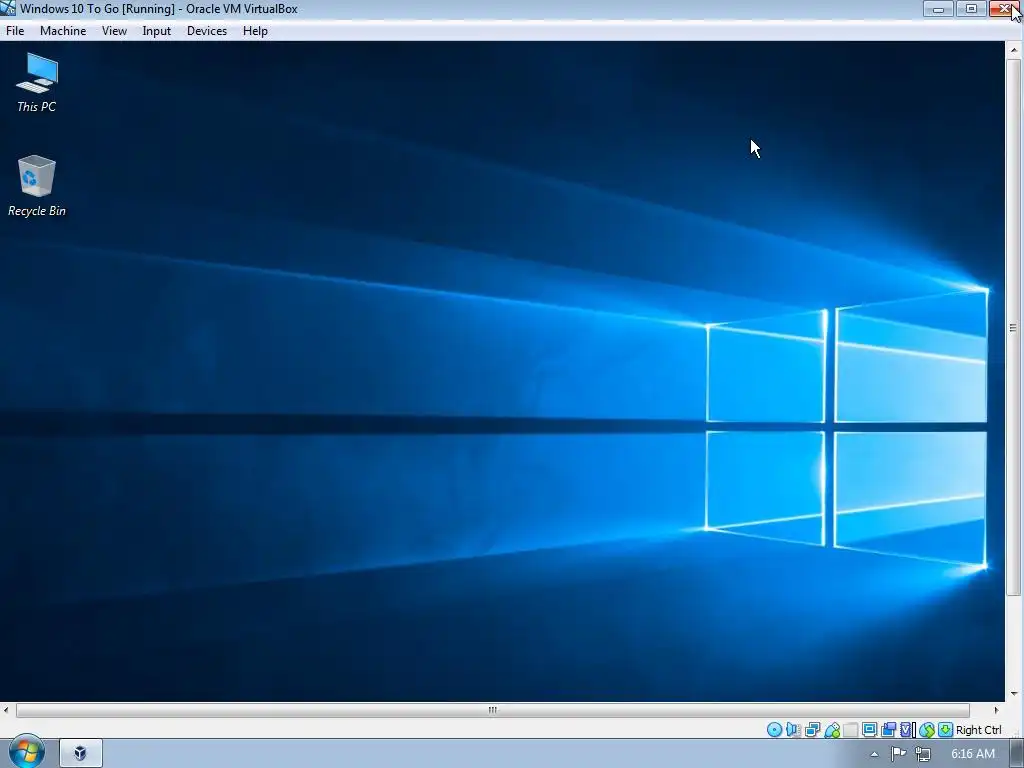Click the network adapter status icon
The width and height of the screenshot is (1024, 768).
[812, 729]
